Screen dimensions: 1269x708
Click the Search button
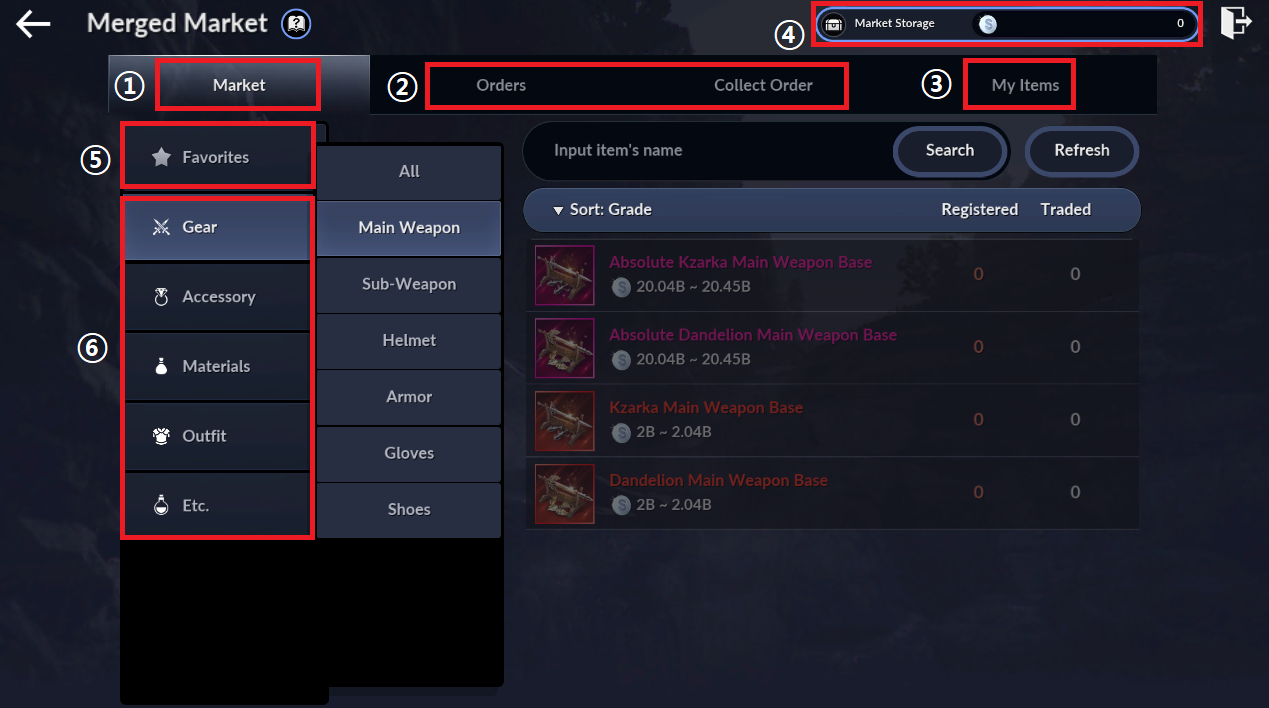(949, 150)
